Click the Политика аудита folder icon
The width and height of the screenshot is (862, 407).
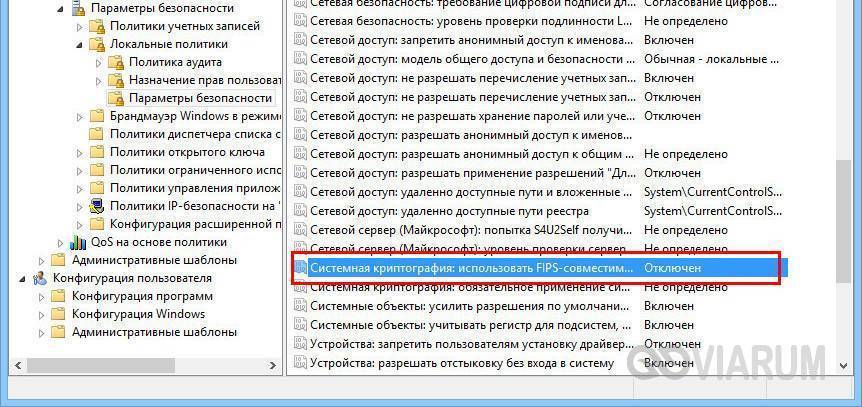tap(116, 62)
